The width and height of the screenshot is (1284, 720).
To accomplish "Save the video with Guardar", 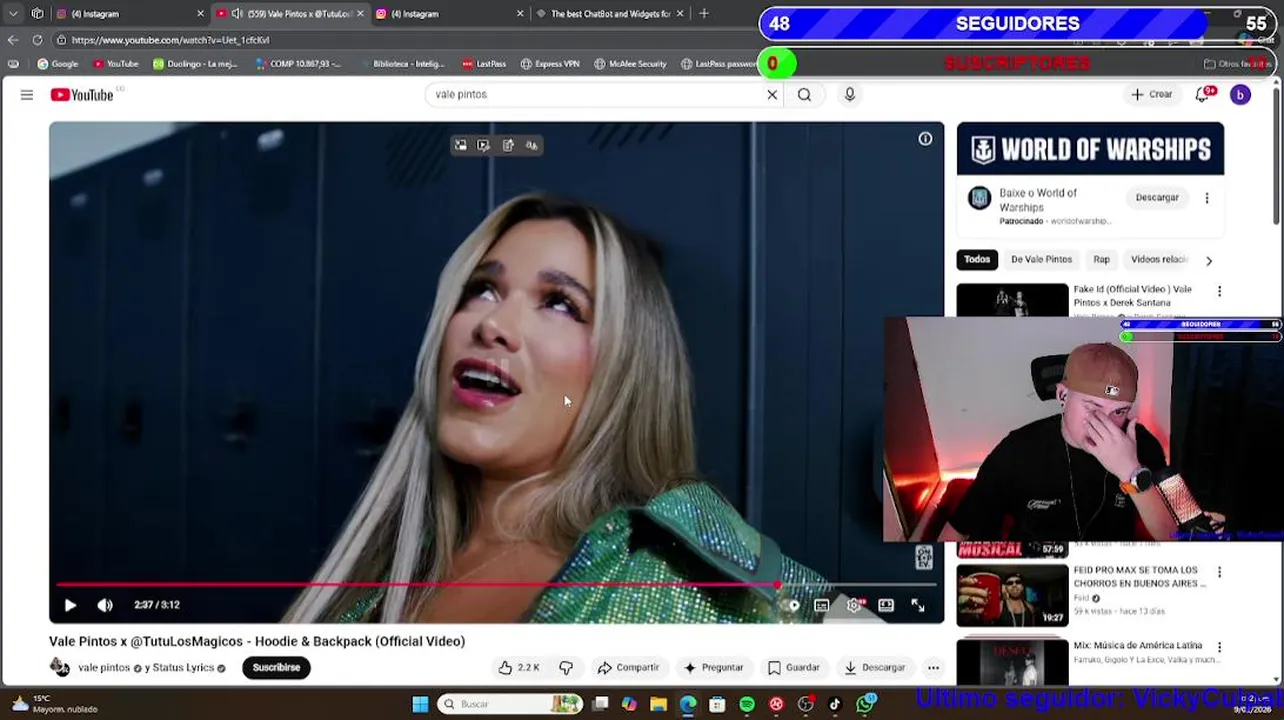I will pyautogui.click(x=793, y=668).
